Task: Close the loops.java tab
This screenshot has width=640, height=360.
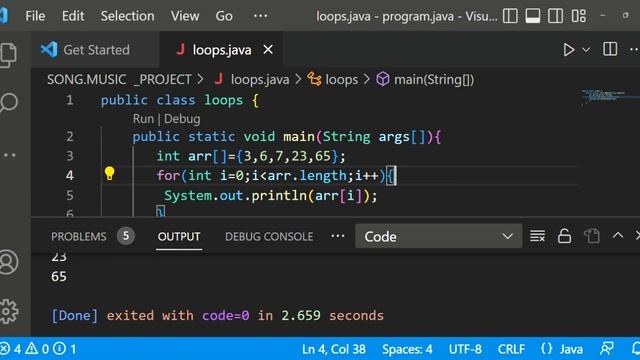Action: coord(268,50)
